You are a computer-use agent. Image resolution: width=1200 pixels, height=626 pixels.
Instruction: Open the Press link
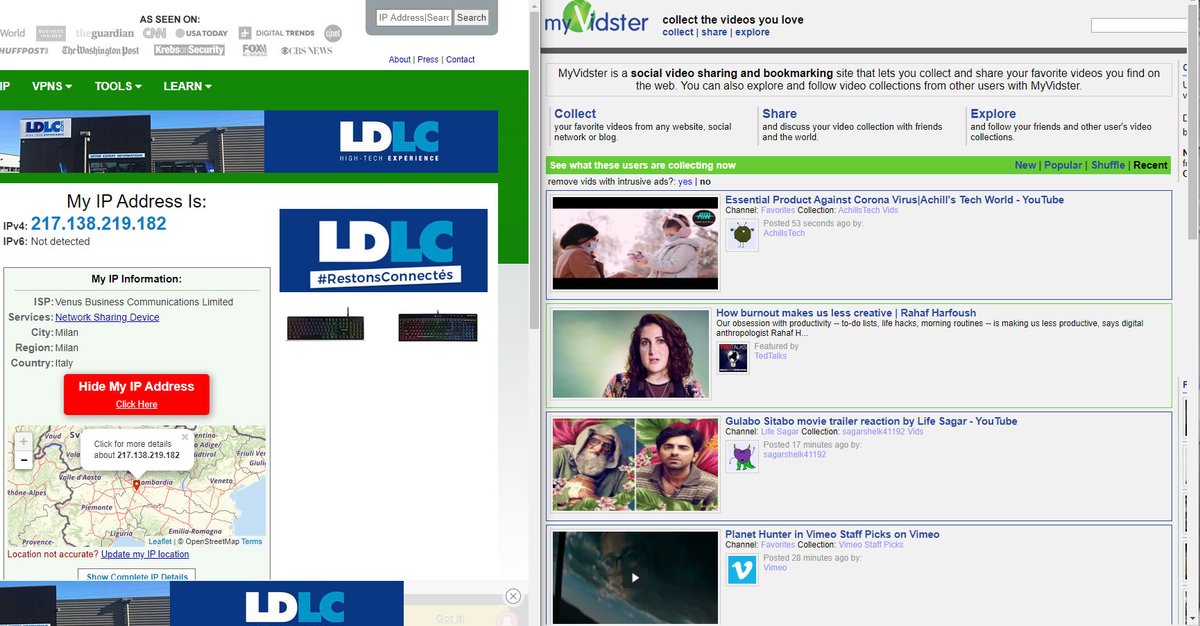click(x=428, y=60)
